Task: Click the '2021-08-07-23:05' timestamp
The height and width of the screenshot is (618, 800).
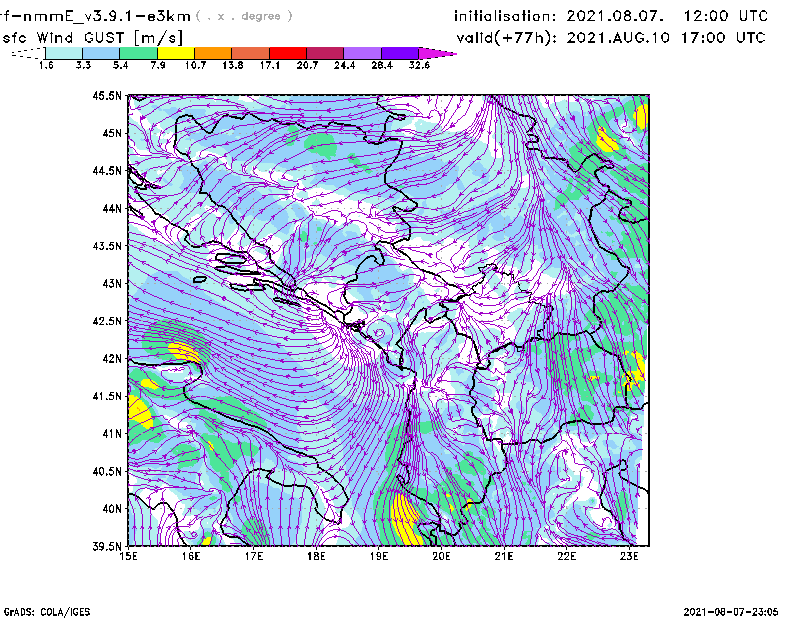Action: pos(731,612)
